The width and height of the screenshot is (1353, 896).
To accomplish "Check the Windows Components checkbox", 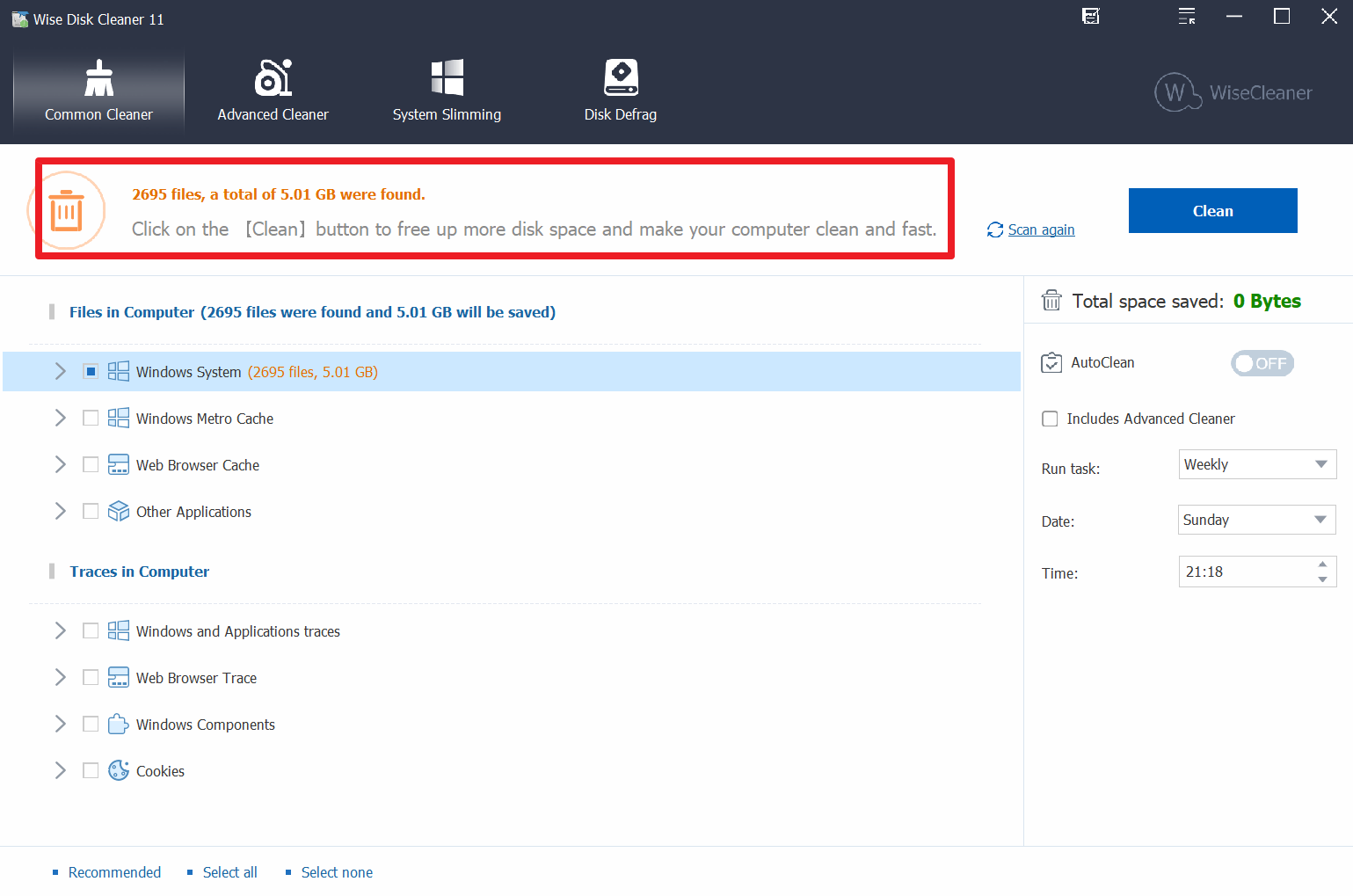I will click(91, 724).
